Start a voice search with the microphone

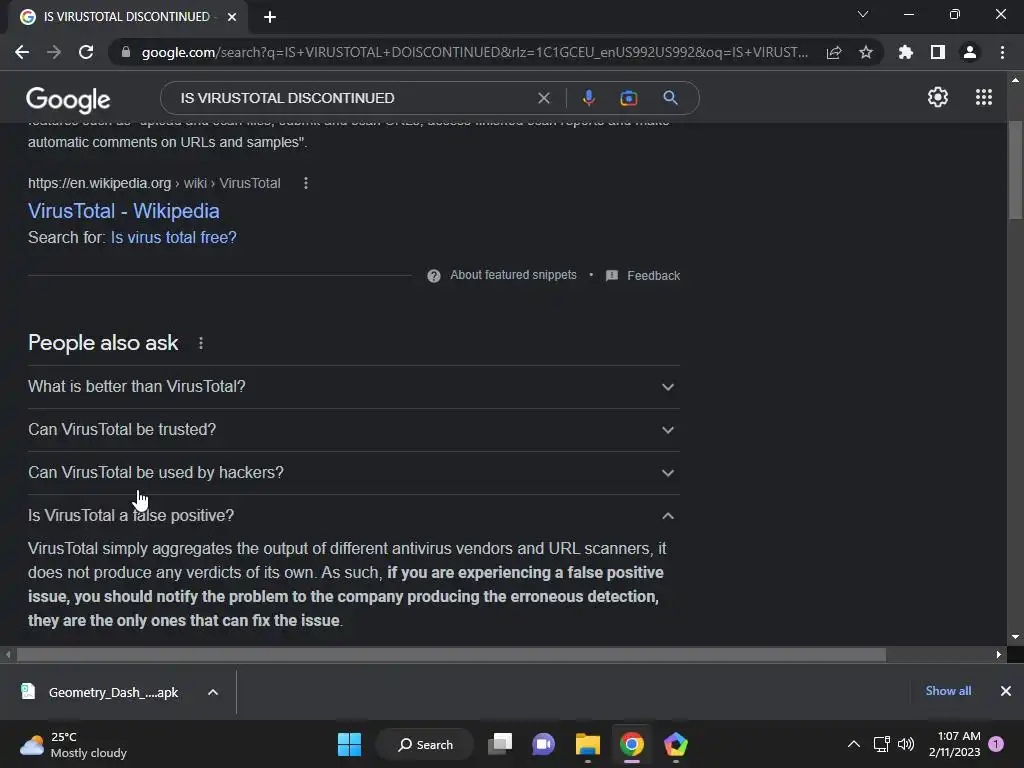click(x=588, y=98)
